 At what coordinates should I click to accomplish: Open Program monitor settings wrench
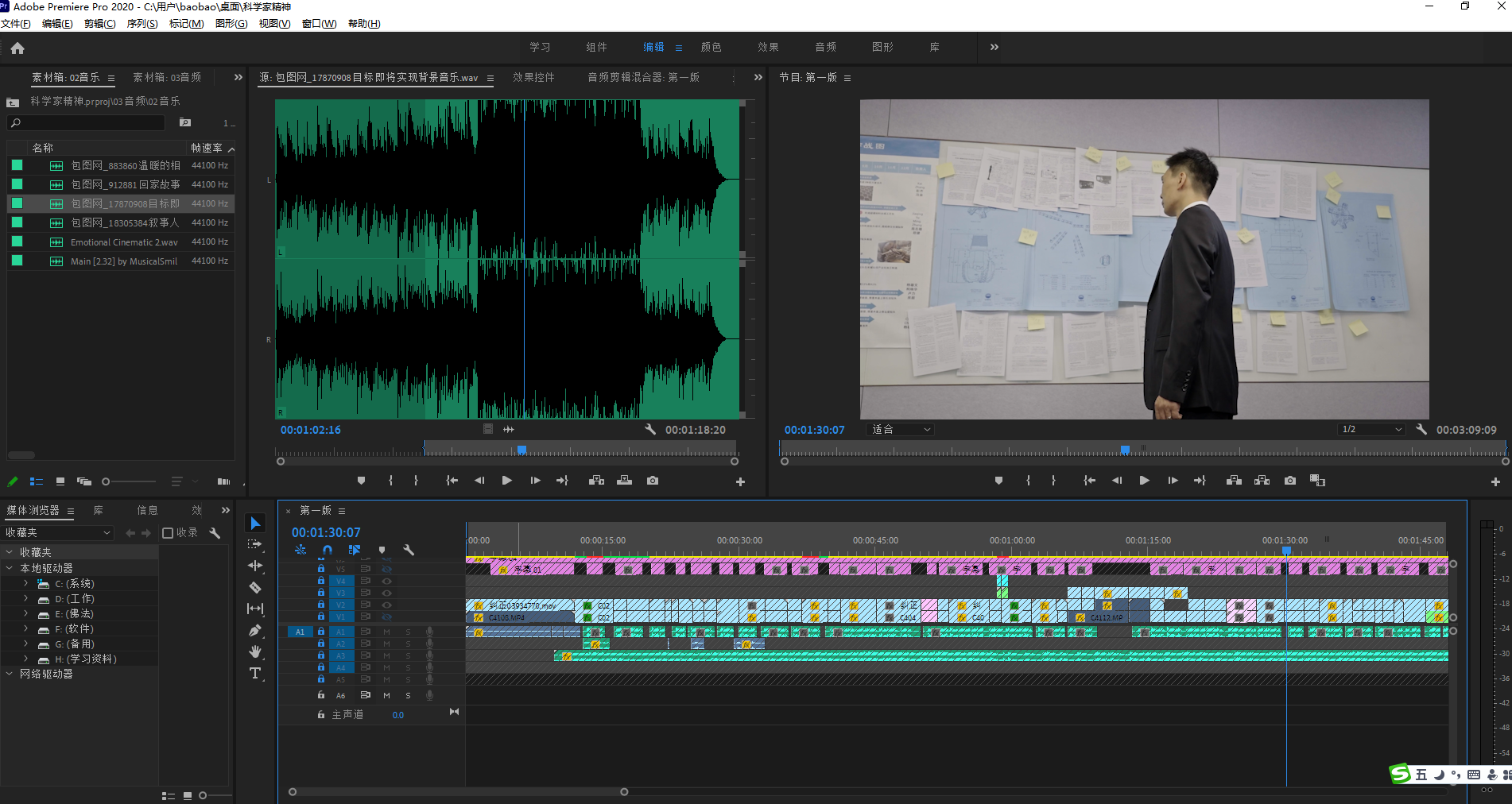[1421, 430]
